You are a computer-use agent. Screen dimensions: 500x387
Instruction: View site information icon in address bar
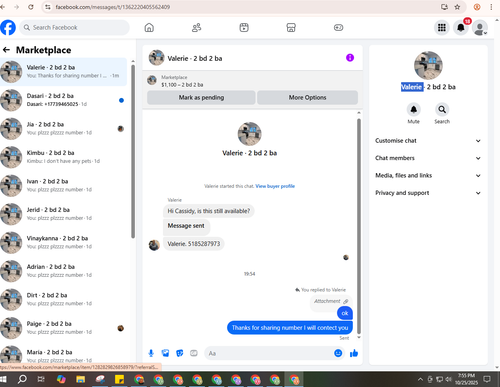tap(48, 7)
